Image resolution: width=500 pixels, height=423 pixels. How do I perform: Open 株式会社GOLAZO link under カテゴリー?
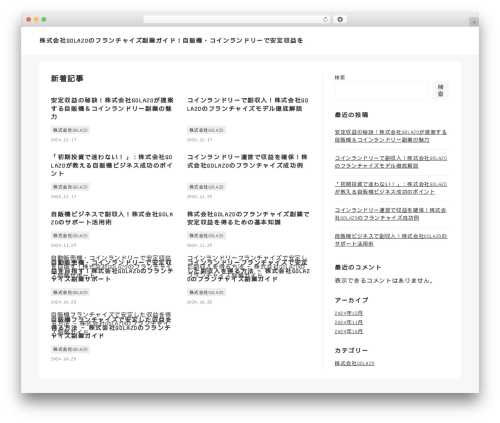point(354,363)
